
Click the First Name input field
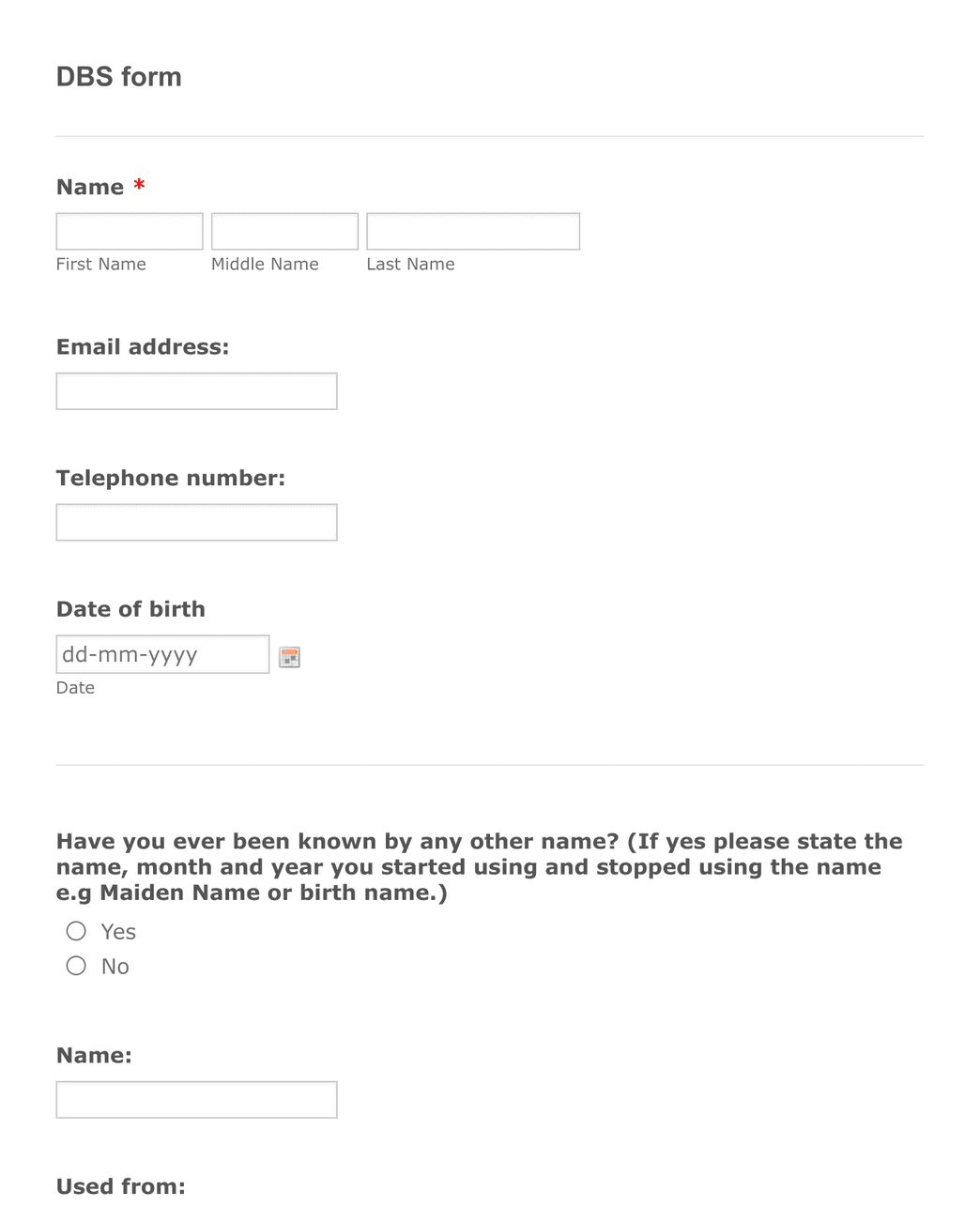129,231
